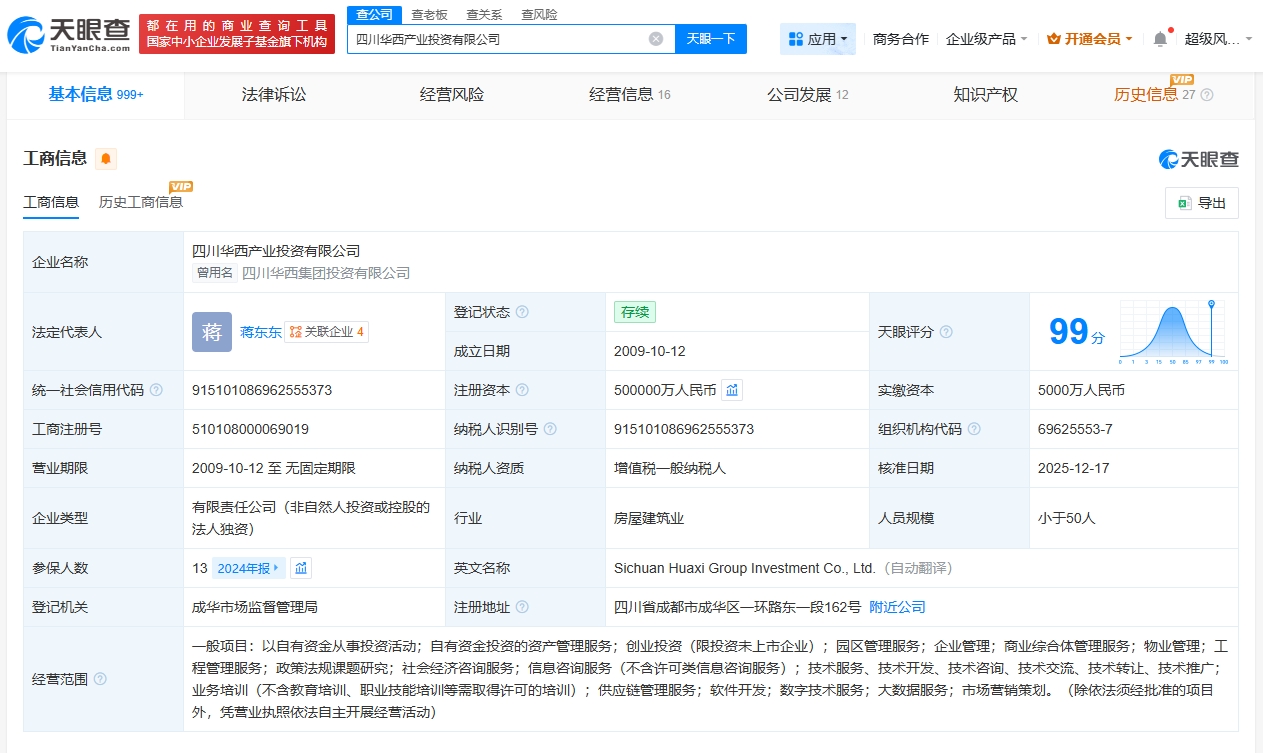
Task: Click the help icon beside 经营范围
Action: coord(100,679)
